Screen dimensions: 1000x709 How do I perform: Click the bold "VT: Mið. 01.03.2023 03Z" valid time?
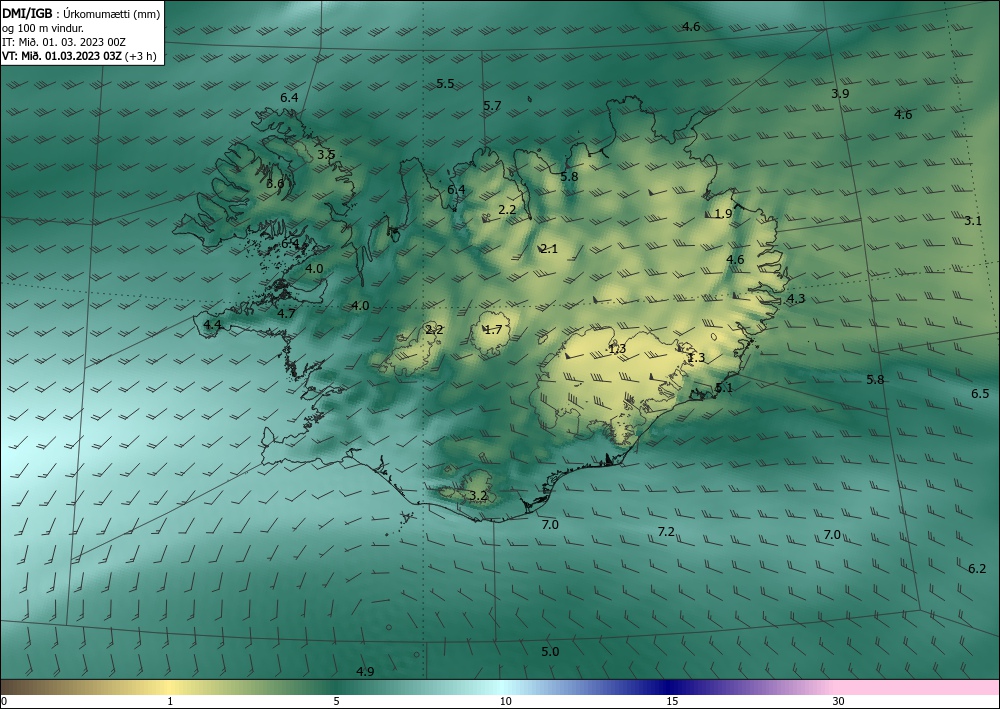[62, 56]
